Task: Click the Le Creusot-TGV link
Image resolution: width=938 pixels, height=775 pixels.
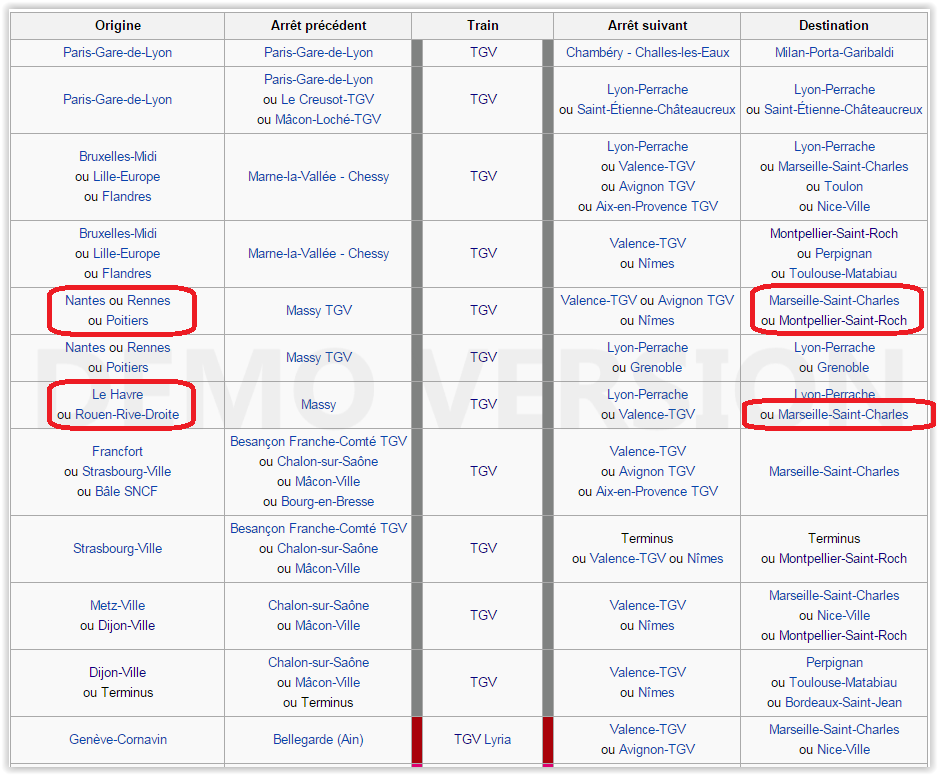Action: 327,99
